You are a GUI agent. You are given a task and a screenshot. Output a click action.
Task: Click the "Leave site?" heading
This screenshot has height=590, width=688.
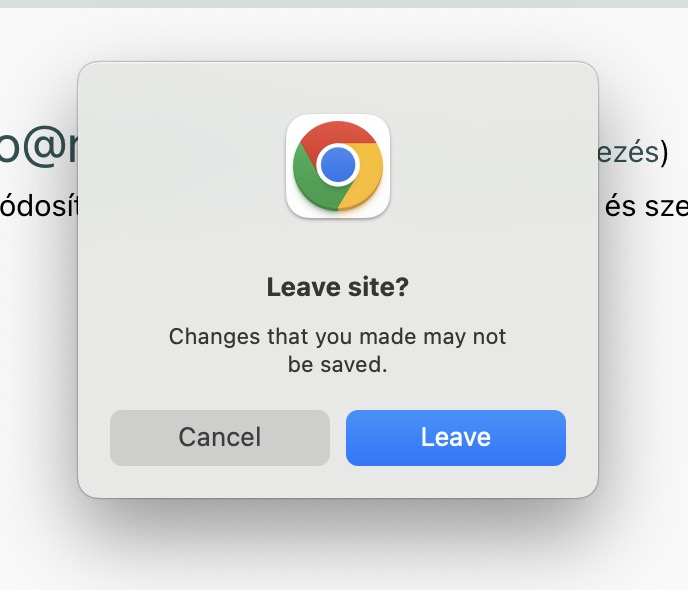(338, 287)
